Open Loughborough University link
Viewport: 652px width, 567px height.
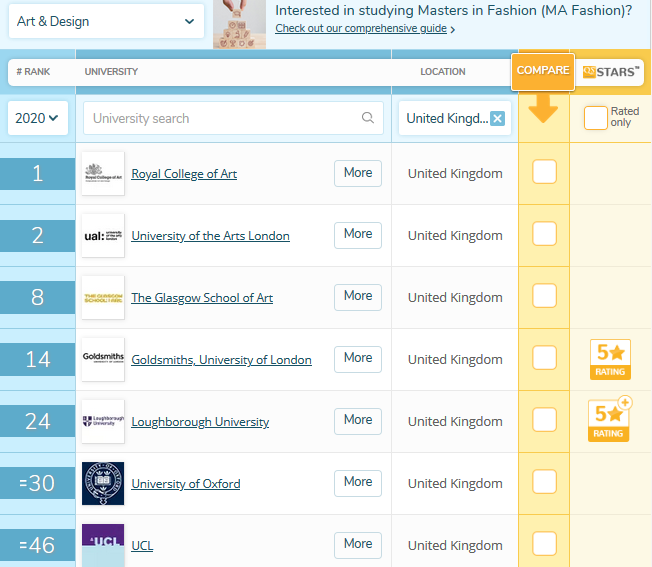pos(200,422)
